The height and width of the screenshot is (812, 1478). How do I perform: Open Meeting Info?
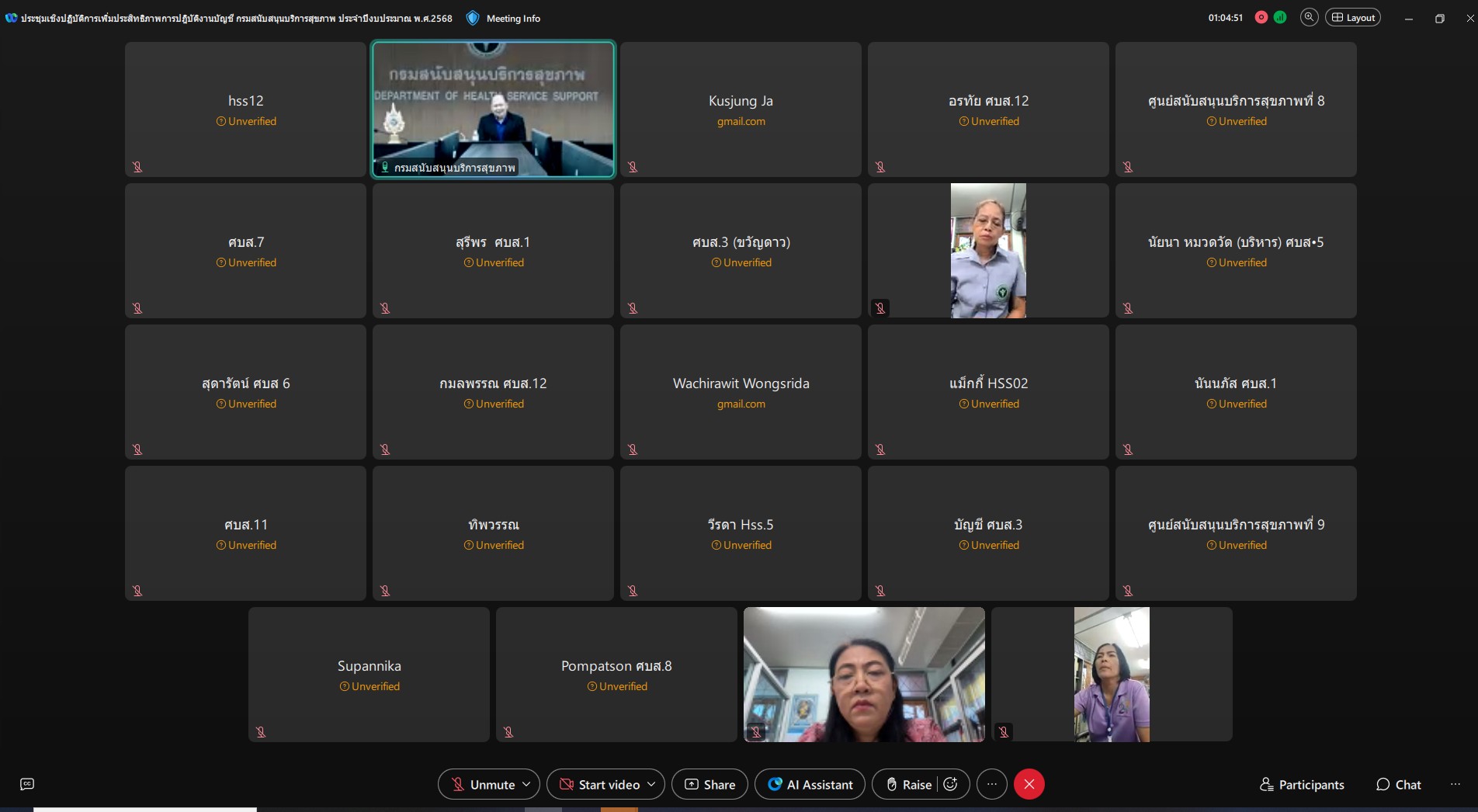(504, 18)
